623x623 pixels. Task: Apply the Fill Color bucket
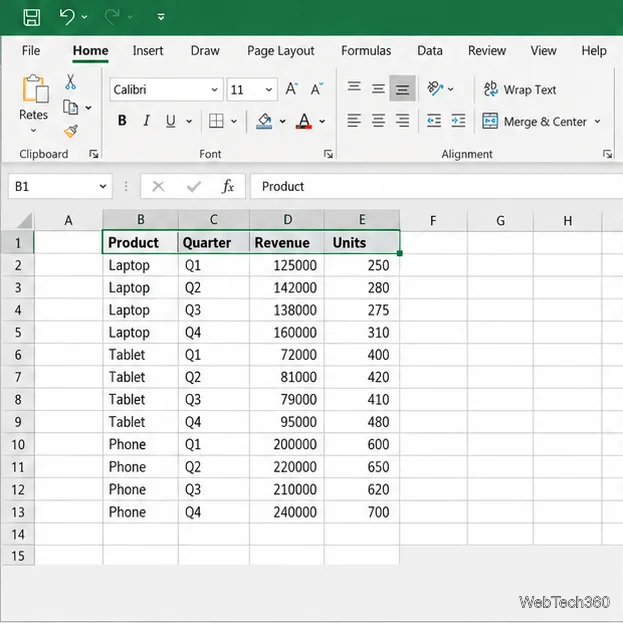coord(264,121)
